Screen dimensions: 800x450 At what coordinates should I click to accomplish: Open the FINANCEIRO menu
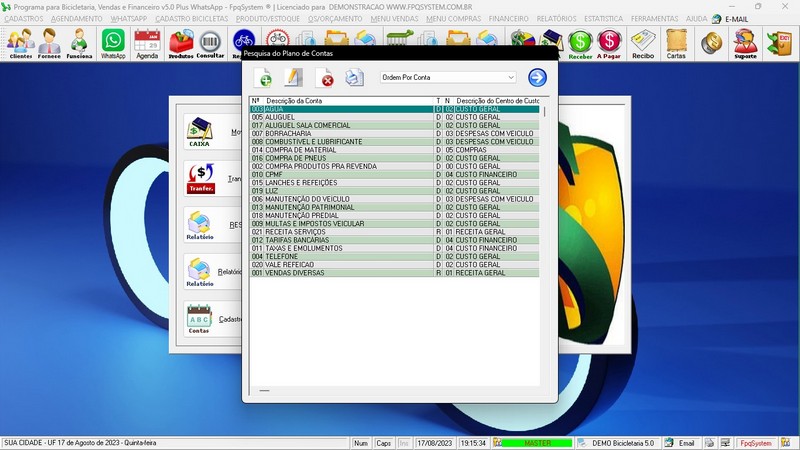508,19
